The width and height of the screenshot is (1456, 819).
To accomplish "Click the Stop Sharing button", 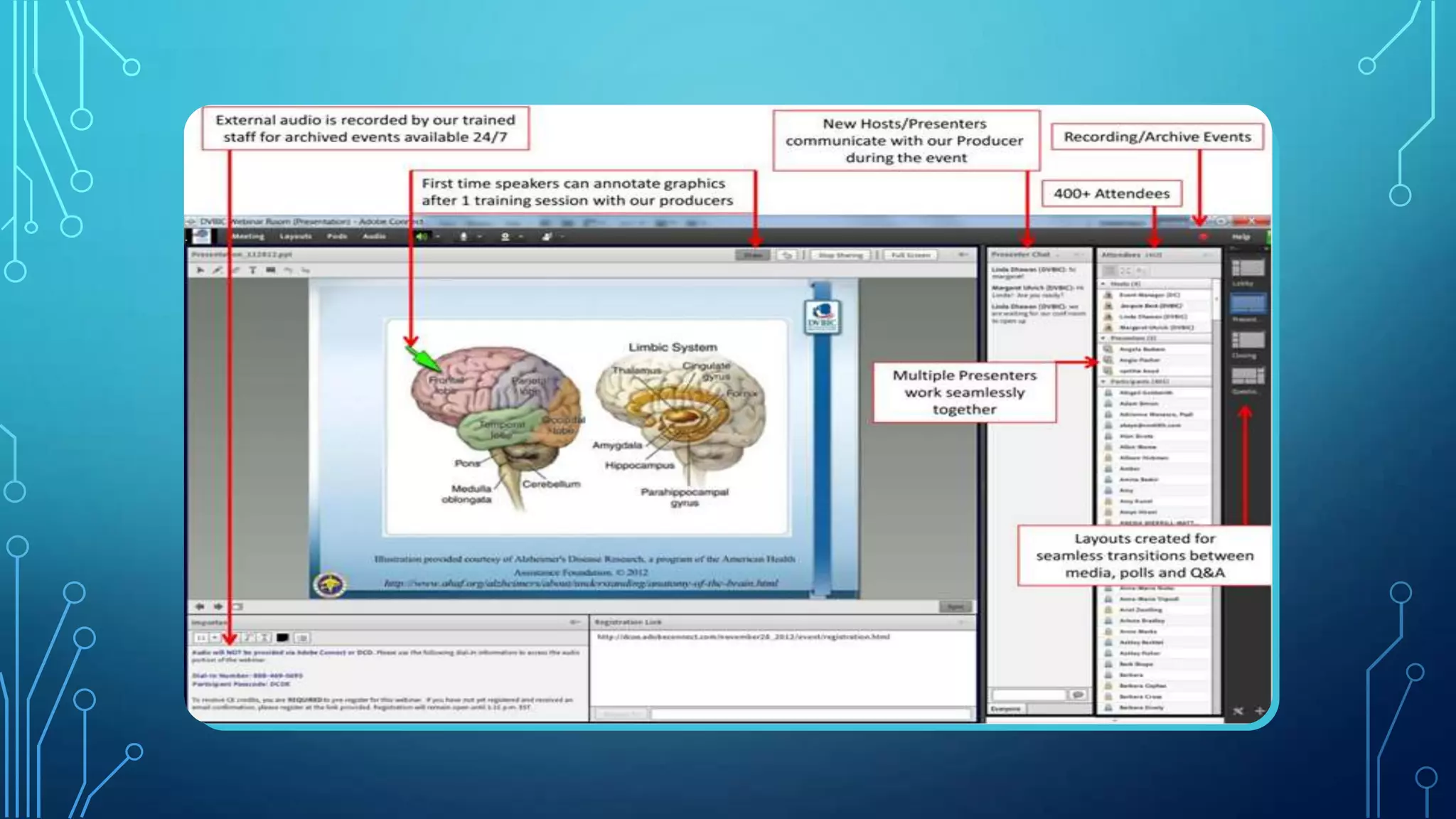I will pos(840,255).
